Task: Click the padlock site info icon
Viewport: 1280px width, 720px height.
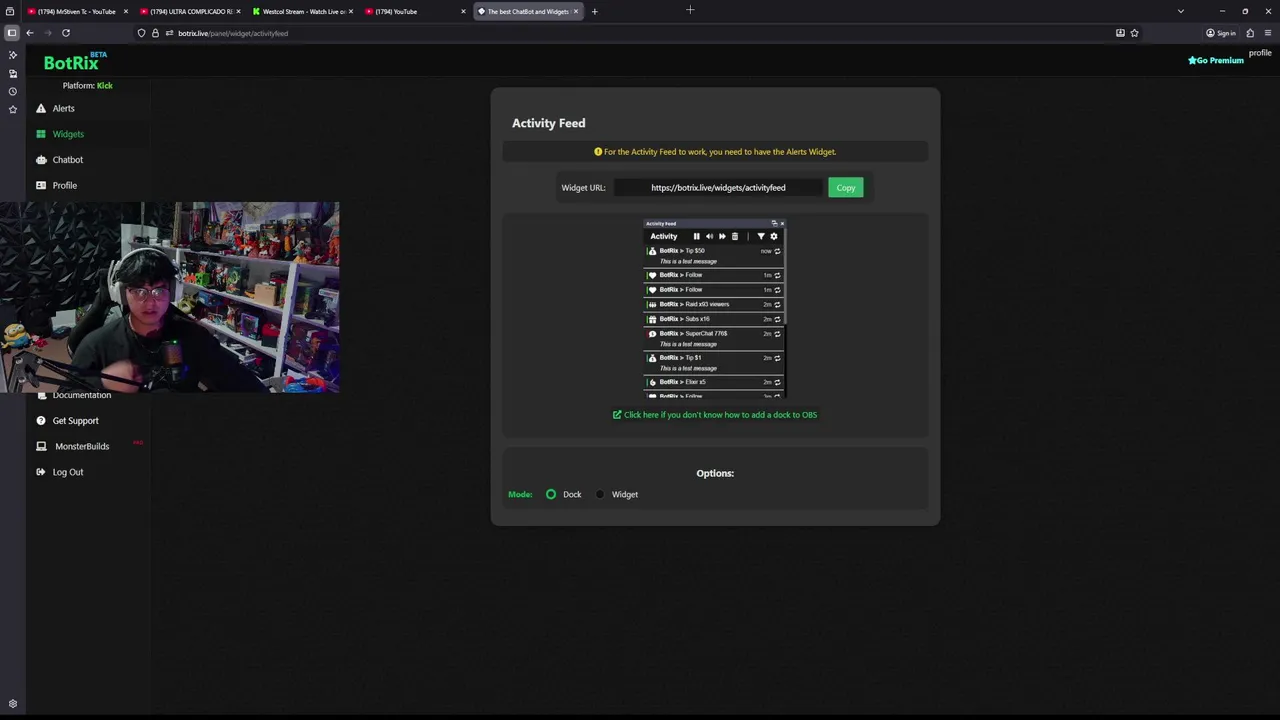Action: (155, 33)
